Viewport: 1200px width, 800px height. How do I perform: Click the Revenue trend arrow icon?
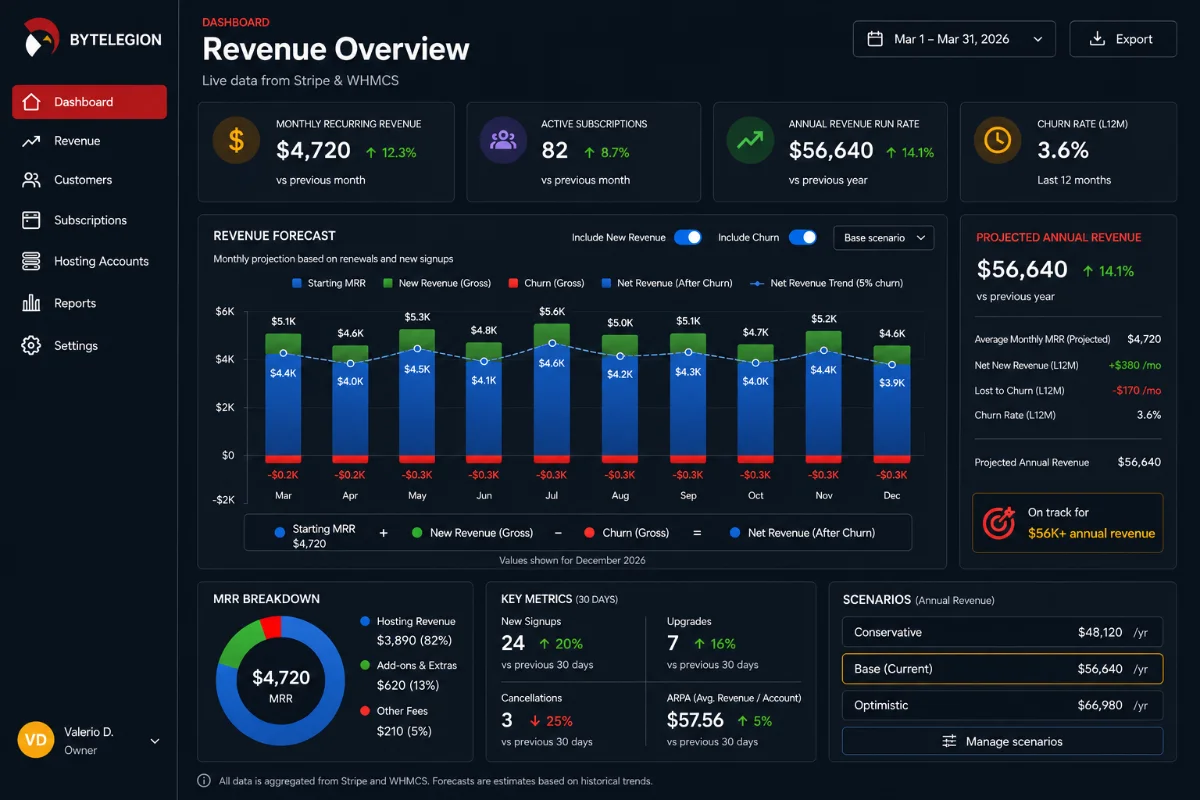pyautogui.click(x=31, y=141)
